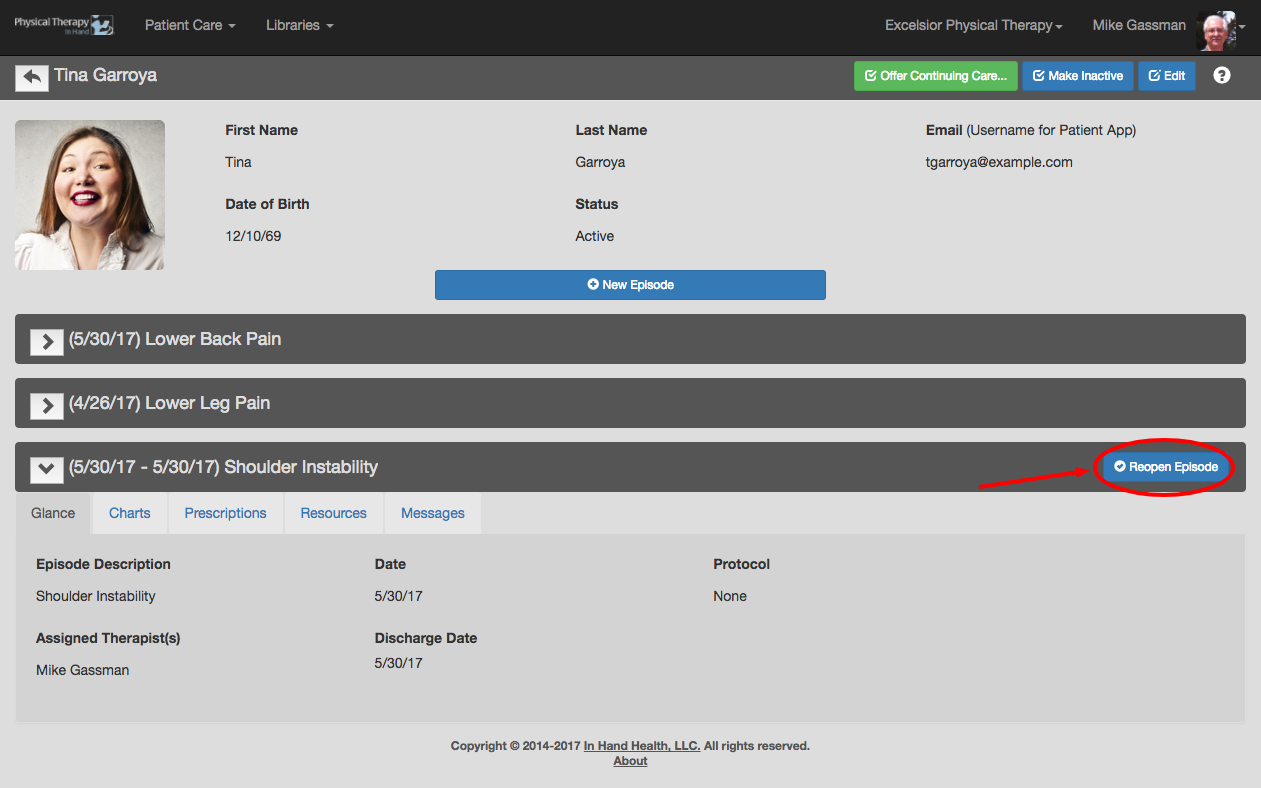Click the Physical Therapy In Hand logo
This screenshot has height=788, width=1261.
[63, 25]
